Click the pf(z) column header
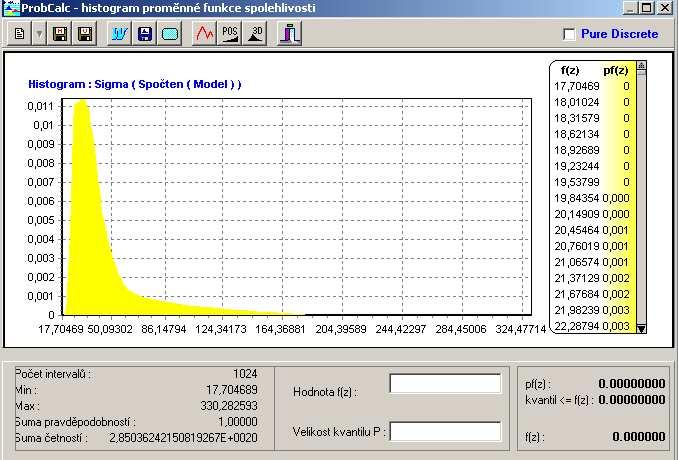This screenshot has height=460, width=678. point(616,70)
